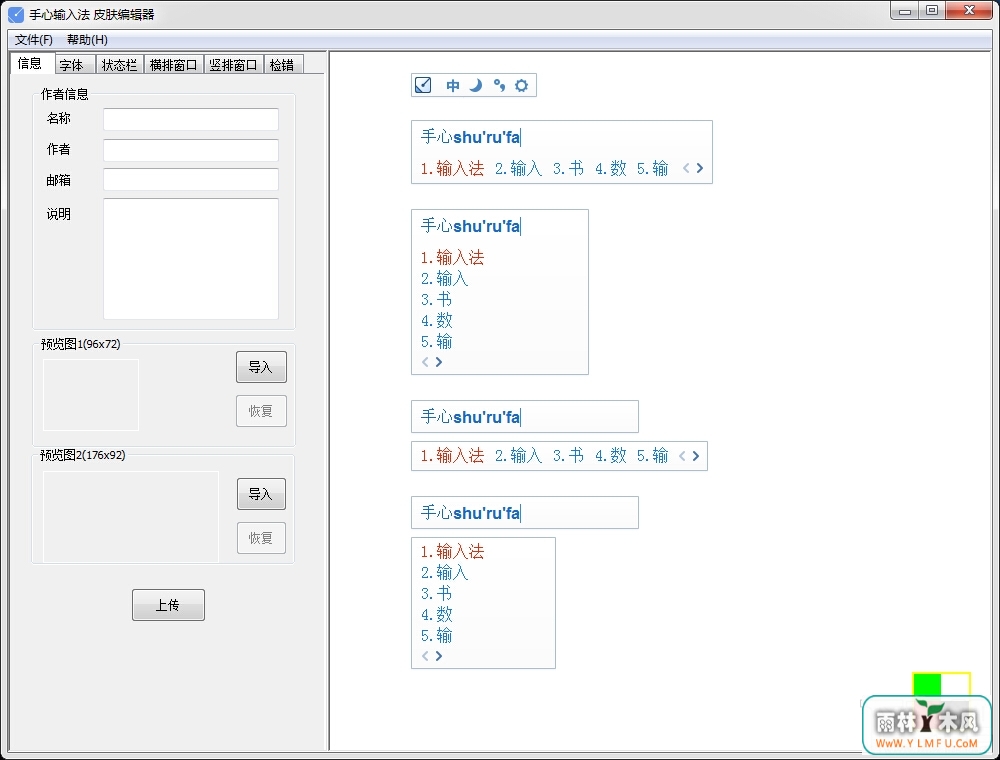1000x760 pixels.
Task: Click composition box above the bottom vertical candidate list
Action: [x=525, y=513]
